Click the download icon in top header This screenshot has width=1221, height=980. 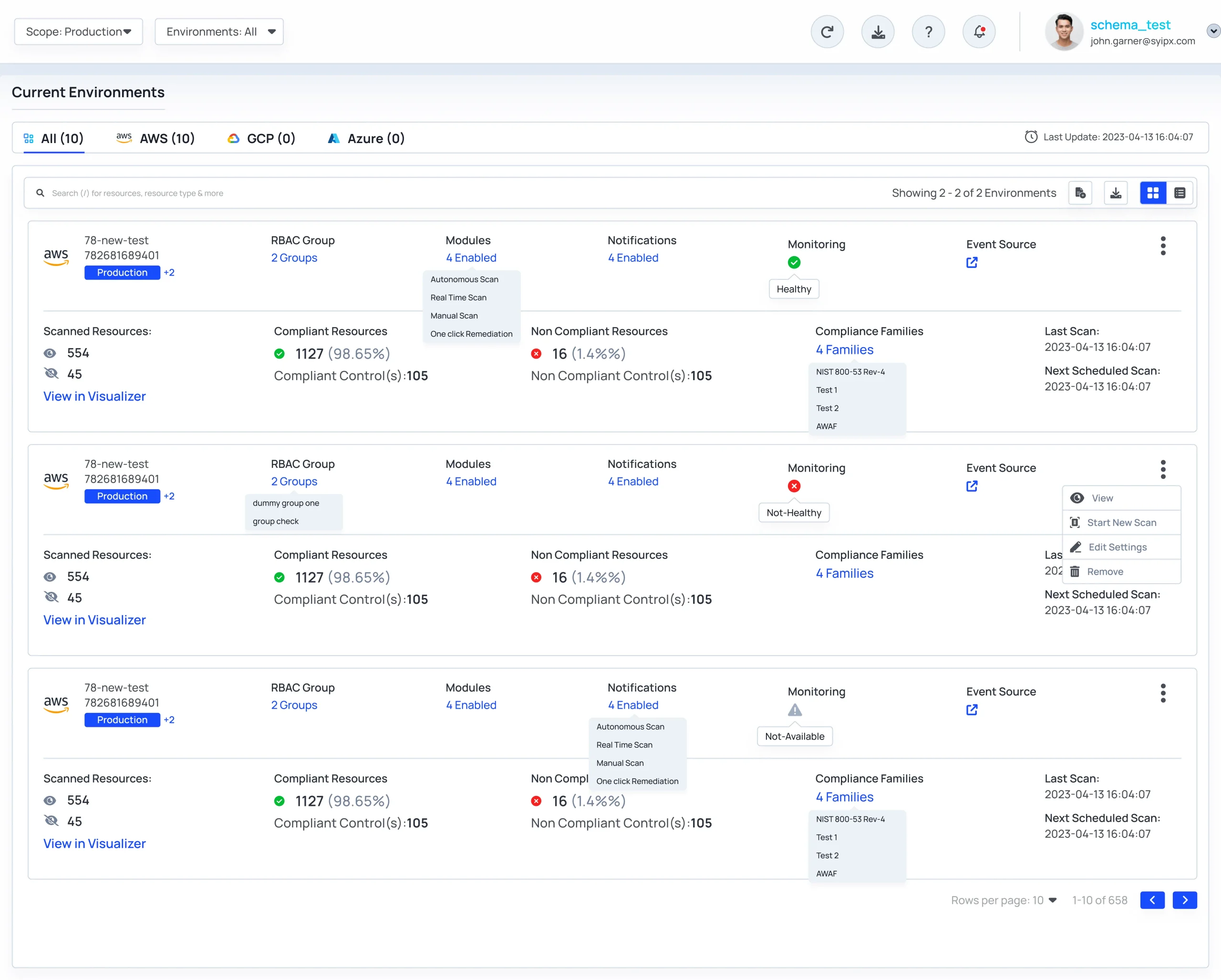[x=878, y=31]
